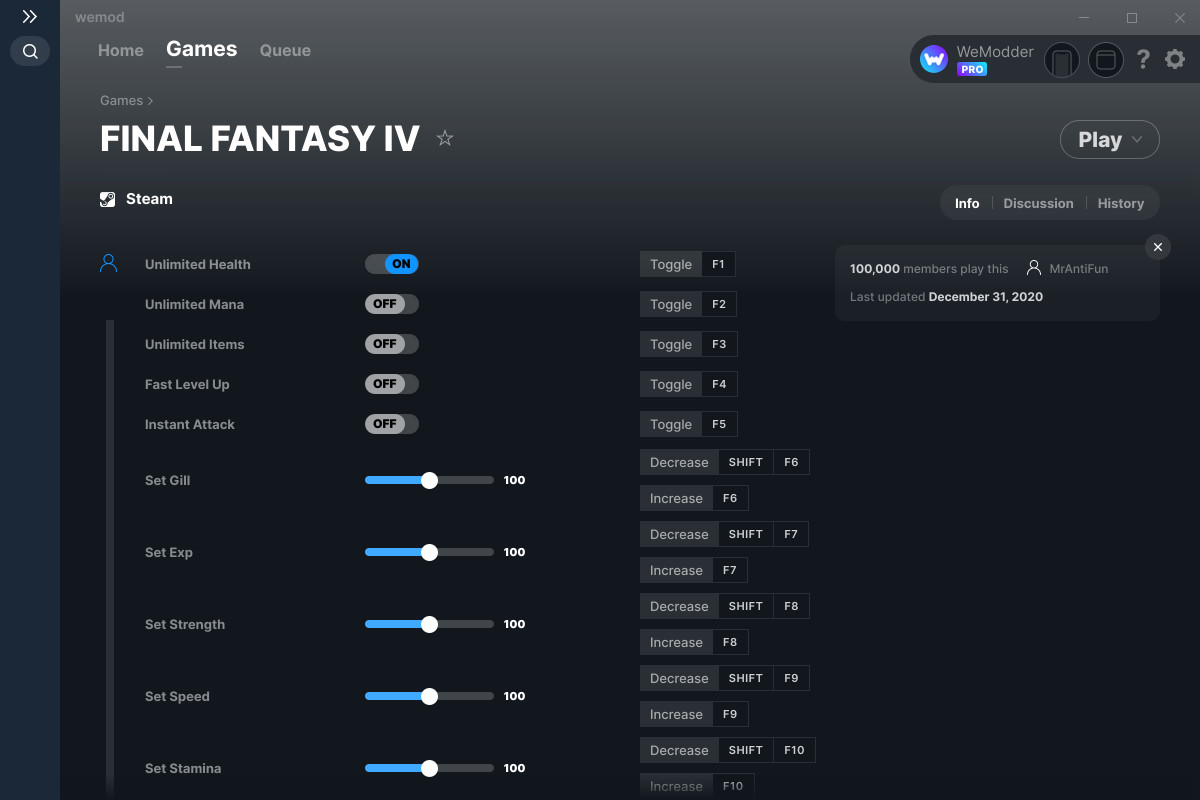The height and width of the screenshot is (800, 1200).
Task: Maximize the wemod window
Action: click(1132, 17)
